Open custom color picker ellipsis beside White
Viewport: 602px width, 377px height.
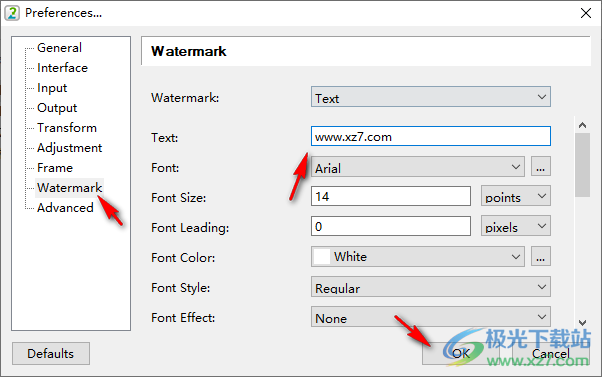(x=541, y=256)
